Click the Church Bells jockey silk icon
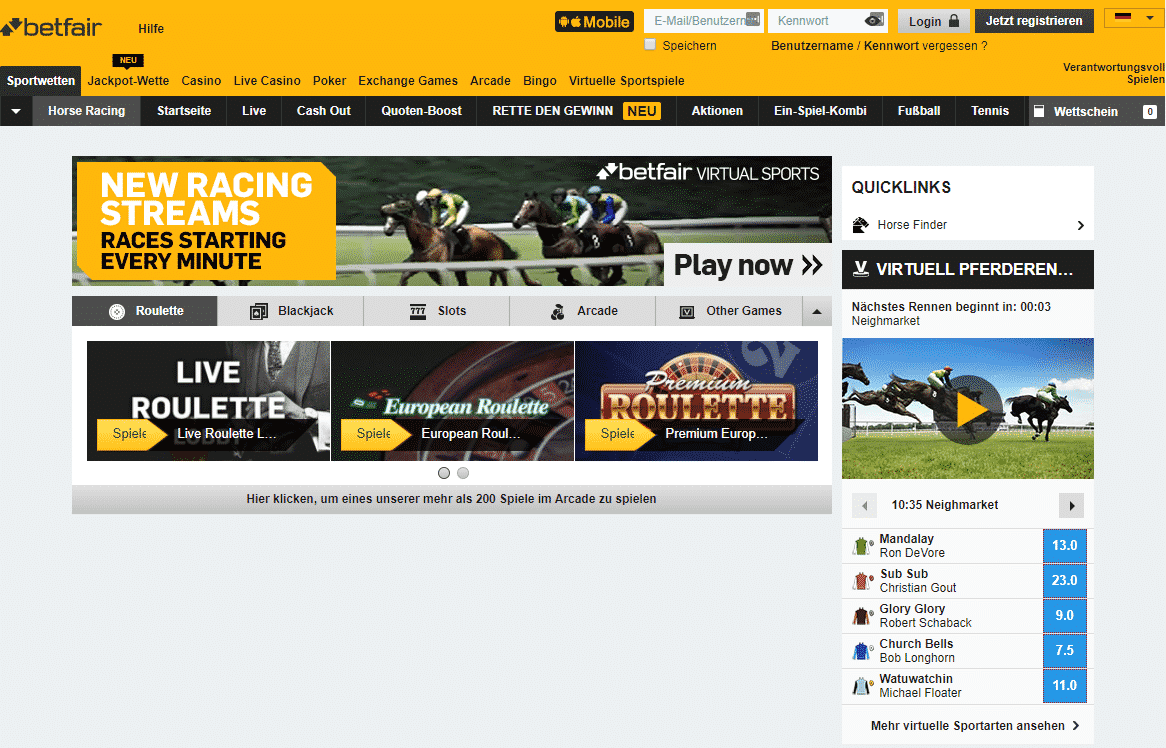1166x748 pixels. click(x=862, y=651)
